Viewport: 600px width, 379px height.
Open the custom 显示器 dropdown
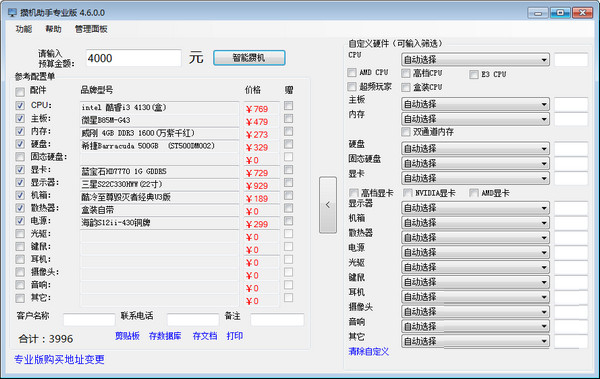[475, 208]
